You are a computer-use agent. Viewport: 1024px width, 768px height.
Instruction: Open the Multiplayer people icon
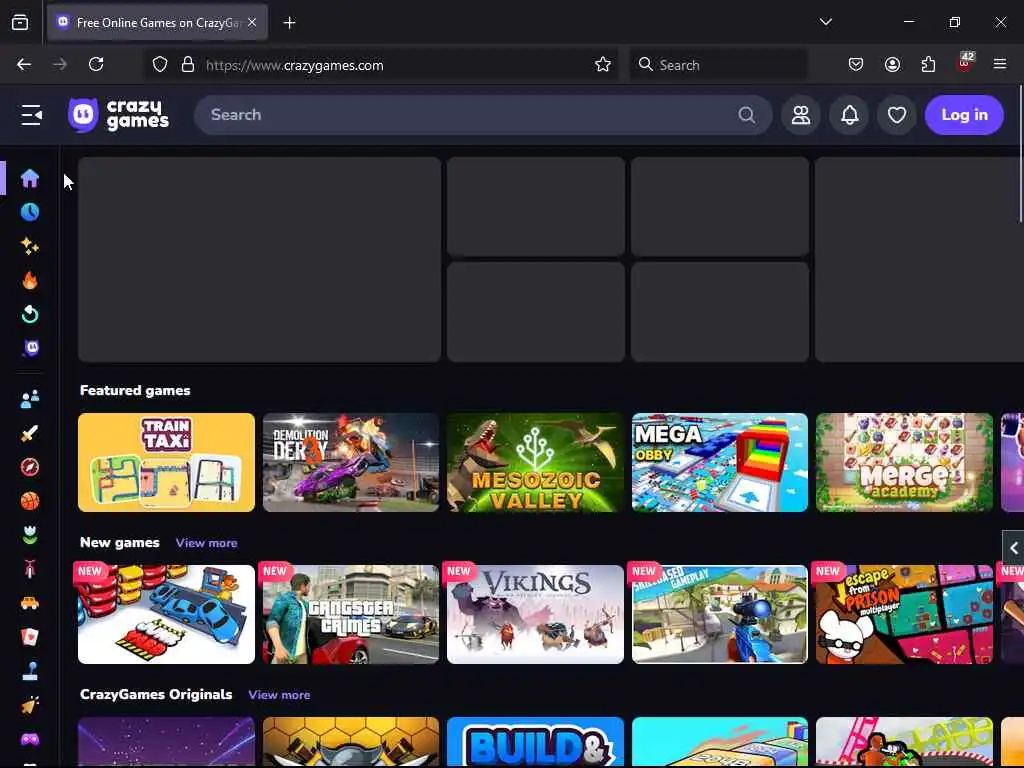point(29,399)
